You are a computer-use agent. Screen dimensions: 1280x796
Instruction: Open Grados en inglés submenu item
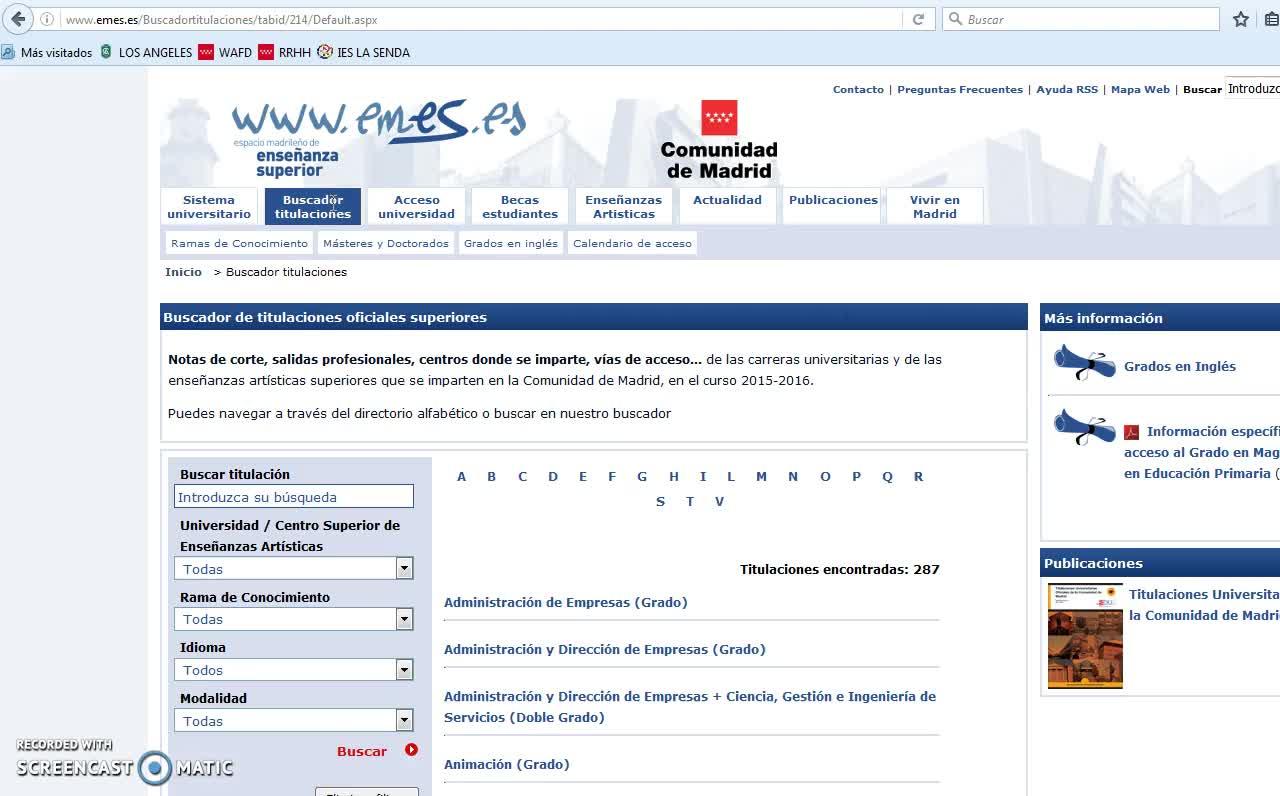coord(511,243)
